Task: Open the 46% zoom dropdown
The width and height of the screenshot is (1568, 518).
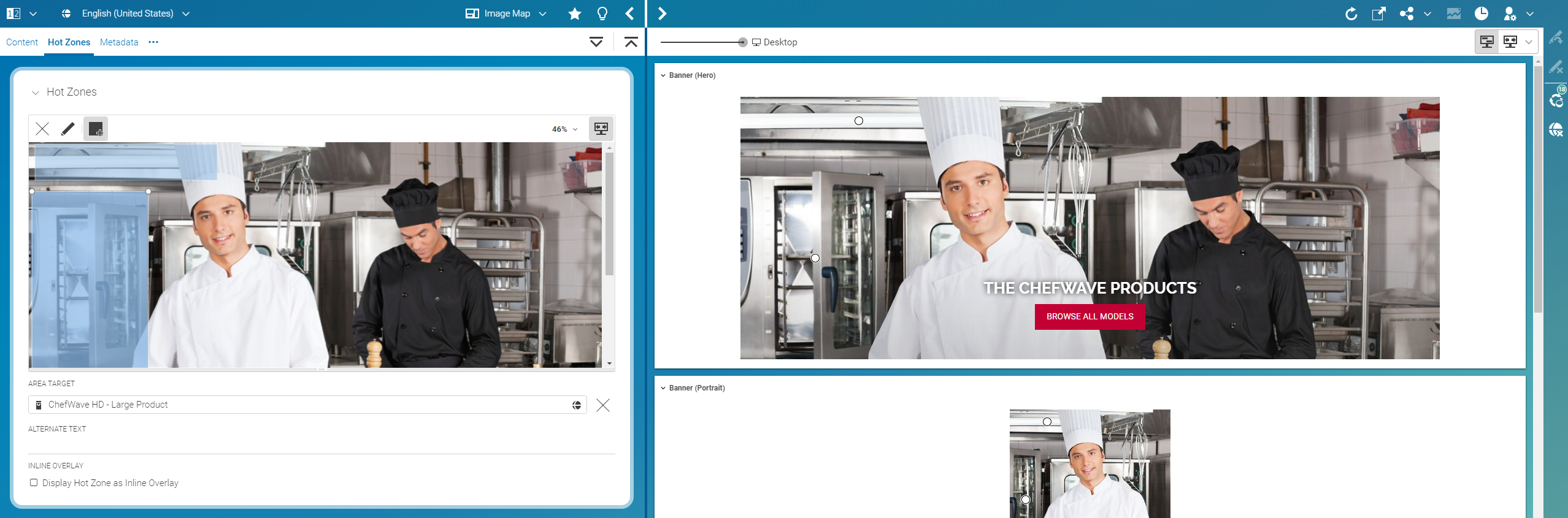Action: (x=564, y=129)
